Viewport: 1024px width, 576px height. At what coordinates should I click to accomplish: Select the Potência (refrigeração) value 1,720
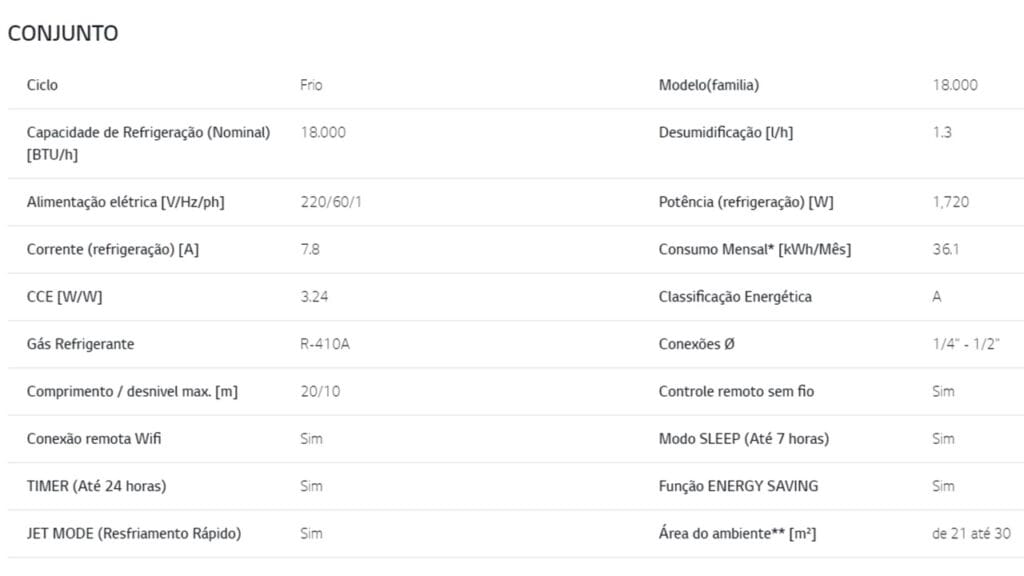pos(950,202)
